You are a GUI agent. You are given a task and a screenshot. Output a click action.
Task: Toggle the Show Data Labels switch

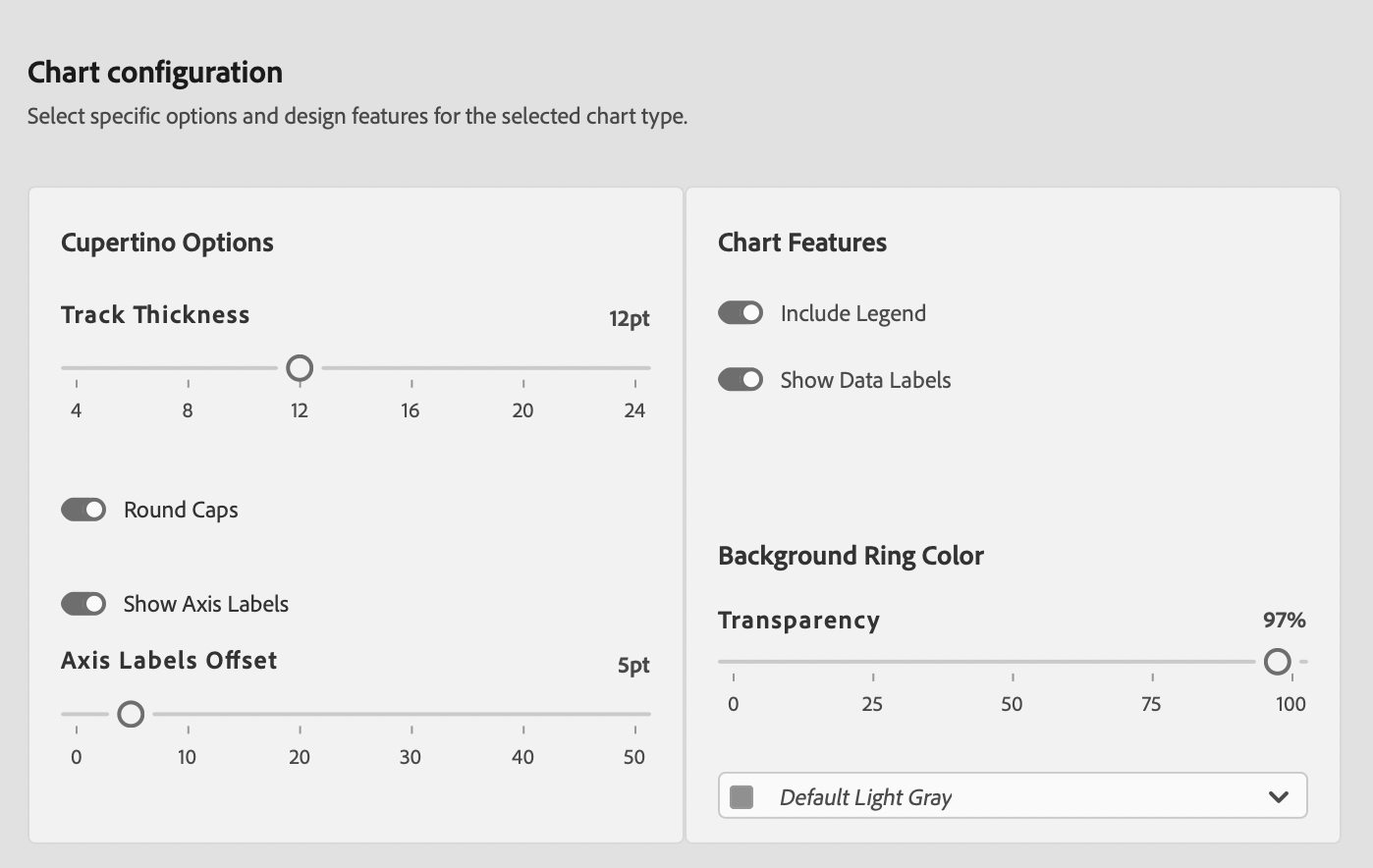pyautogui.click(x=741, y=380)
